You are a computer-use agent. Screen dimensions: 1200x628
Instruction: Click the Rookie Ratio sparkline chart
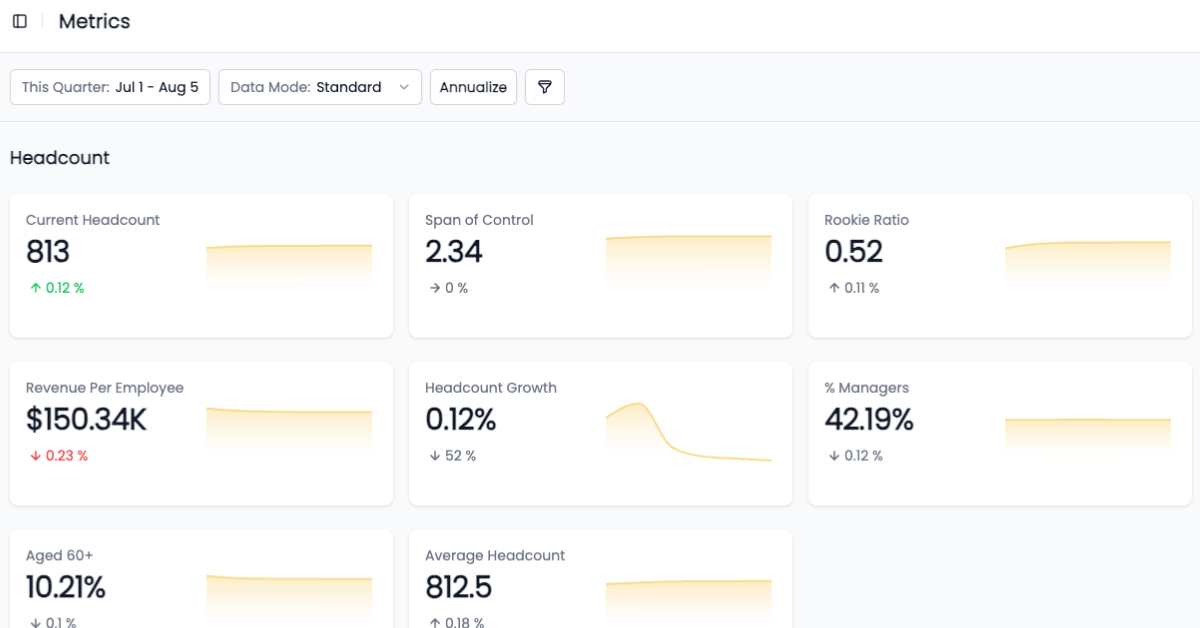tap(1088, 265)
